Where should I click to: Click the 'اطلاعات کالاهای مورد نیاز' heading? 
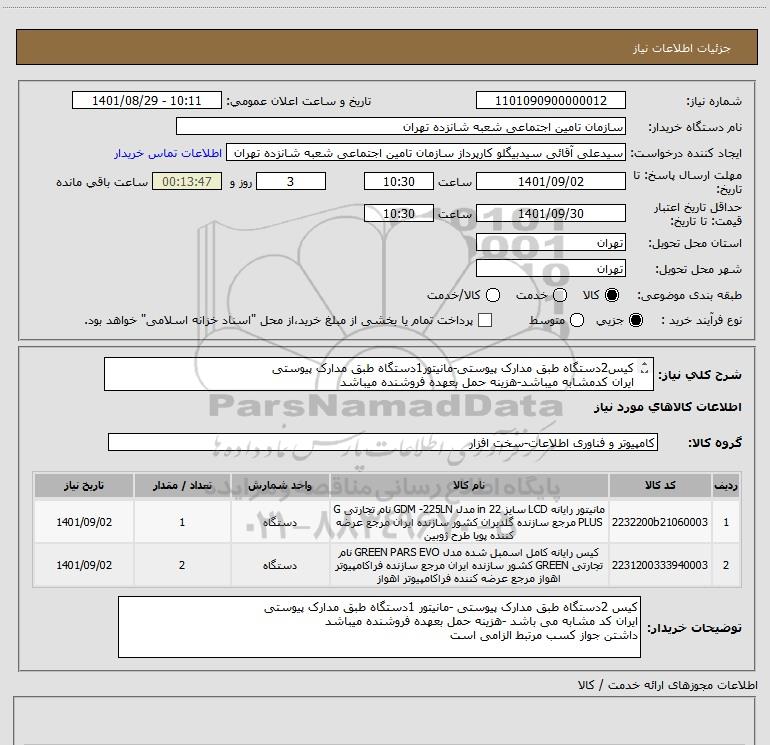click(x=668, y=408)
